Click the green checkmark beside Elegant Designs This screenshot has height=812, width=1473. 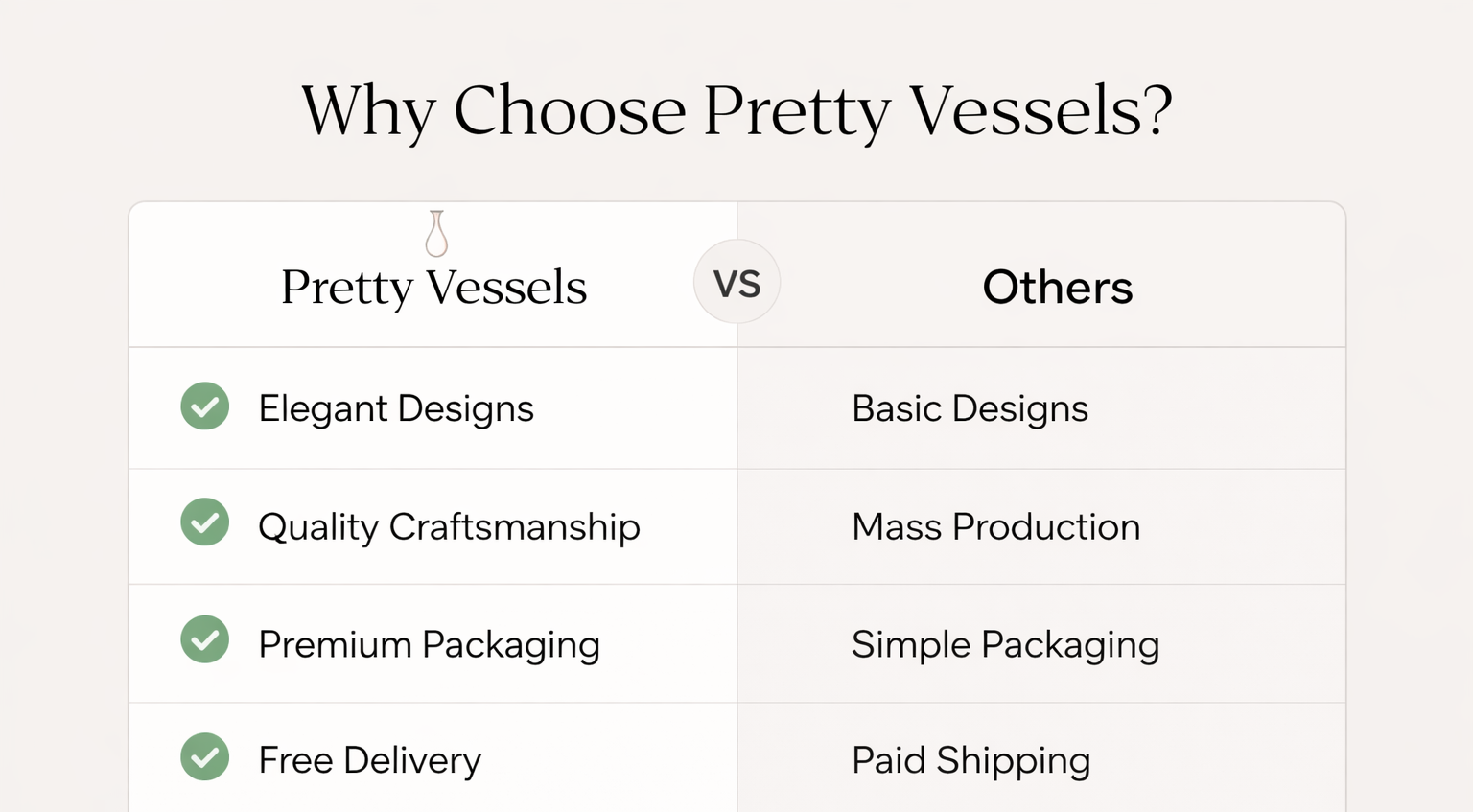tap(205, 406)
